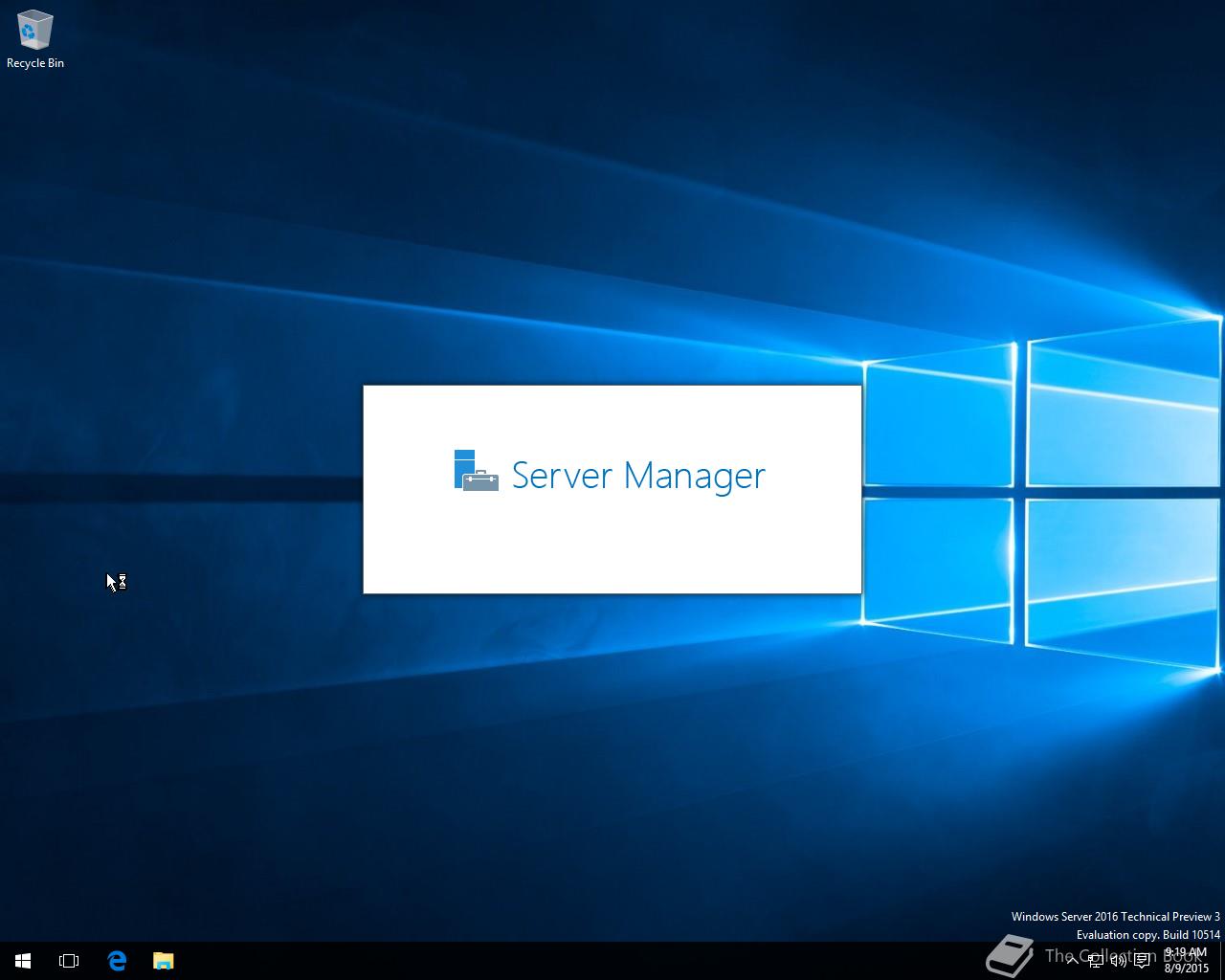Open the Recycle Bin desktop icon
Screen dimensions: 1225x980
35,40
